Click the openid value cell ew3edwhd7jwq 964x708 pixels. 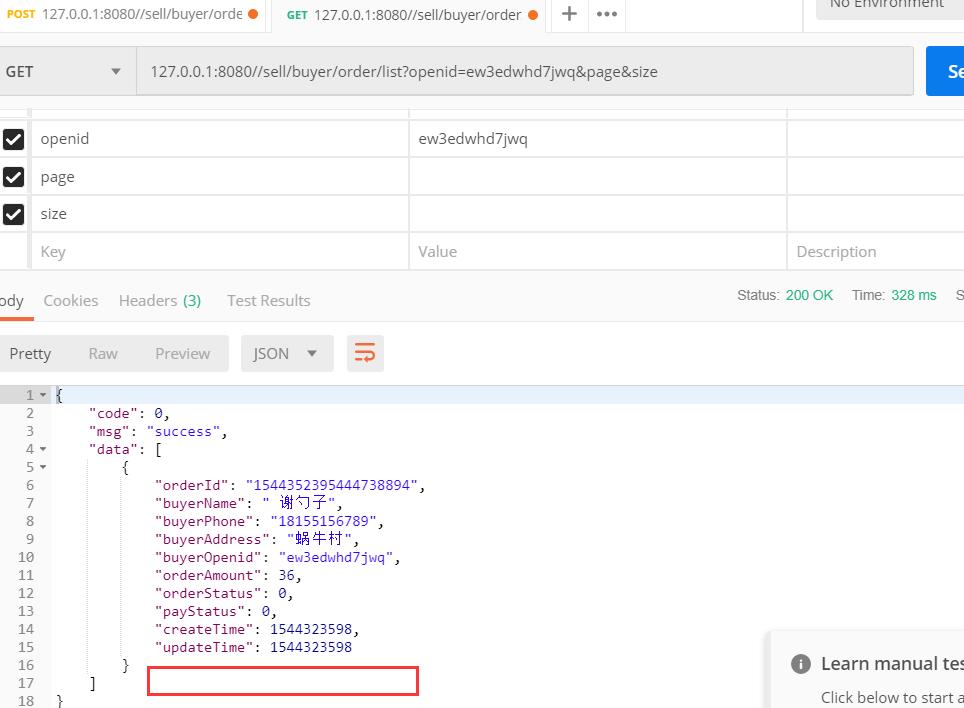point(598,139)
